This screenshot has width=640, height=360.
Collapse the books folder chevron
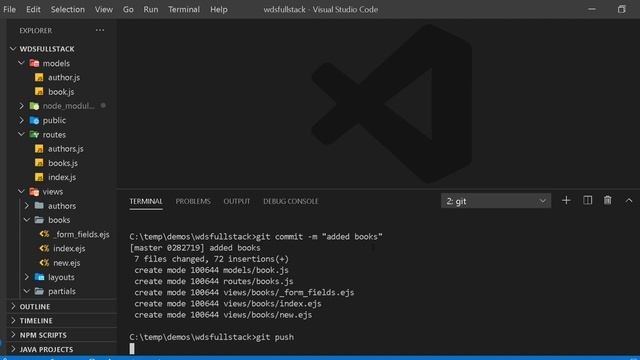27,220
